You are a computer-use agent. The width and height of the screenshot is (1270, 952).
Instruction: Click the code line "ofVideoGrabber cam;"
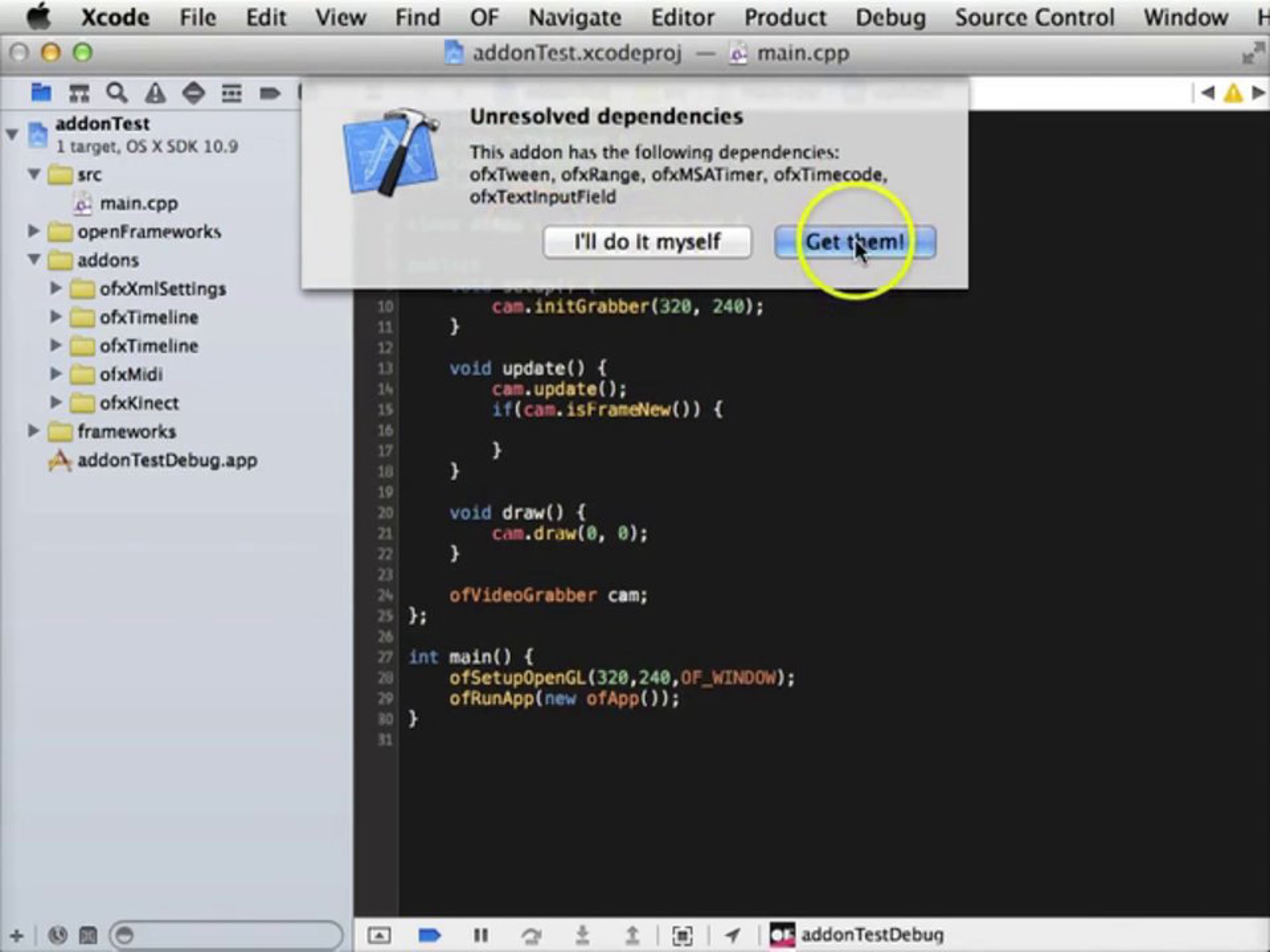548,596
